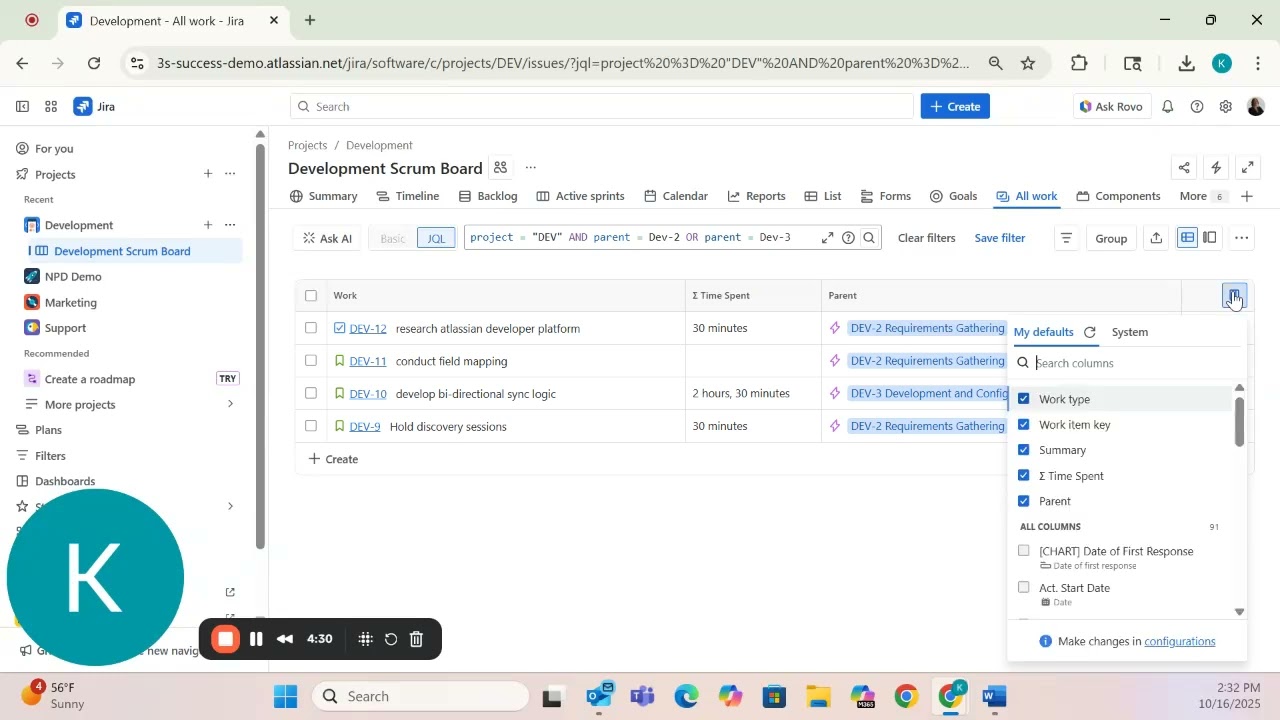
Task: Switch to the Summary tab
Action: pyautogui.click(x=324, y=196)
